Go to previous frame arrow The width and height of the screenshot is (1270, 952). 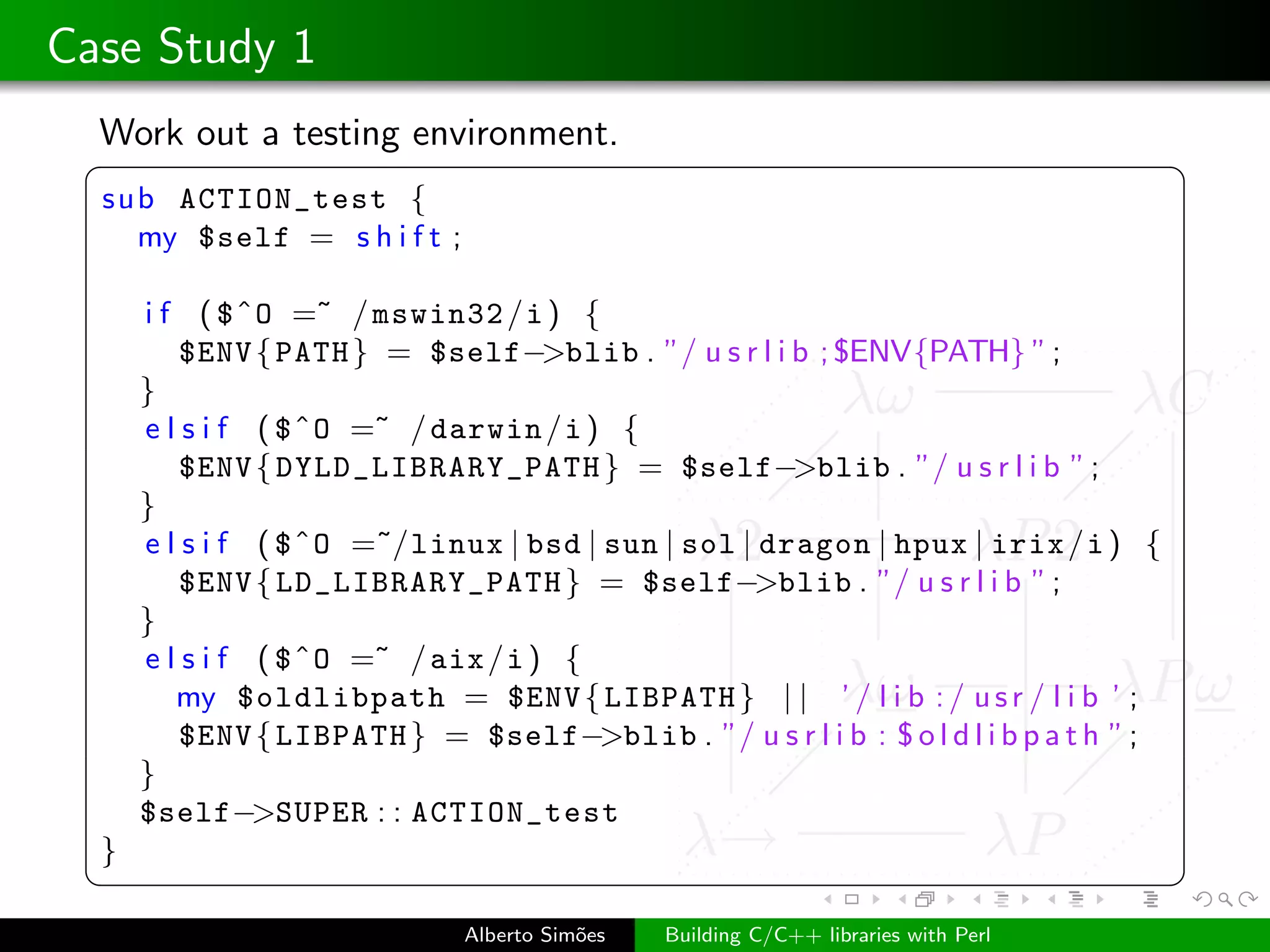point(902,899)
